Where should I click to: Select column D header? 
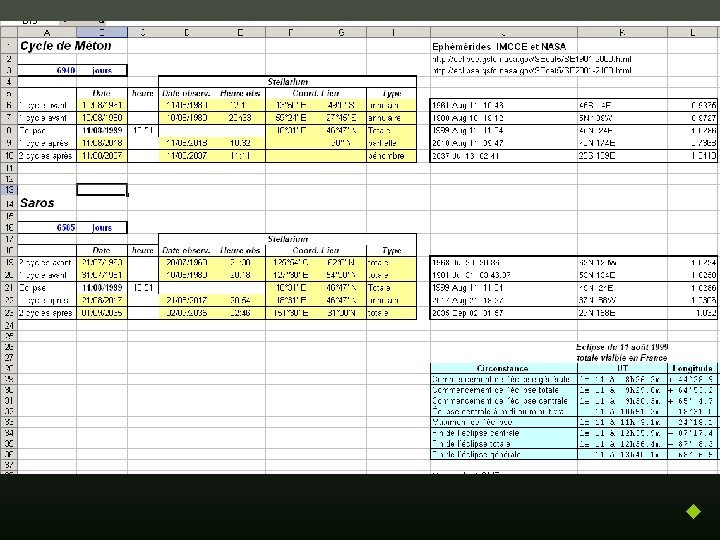click(186, 33)
